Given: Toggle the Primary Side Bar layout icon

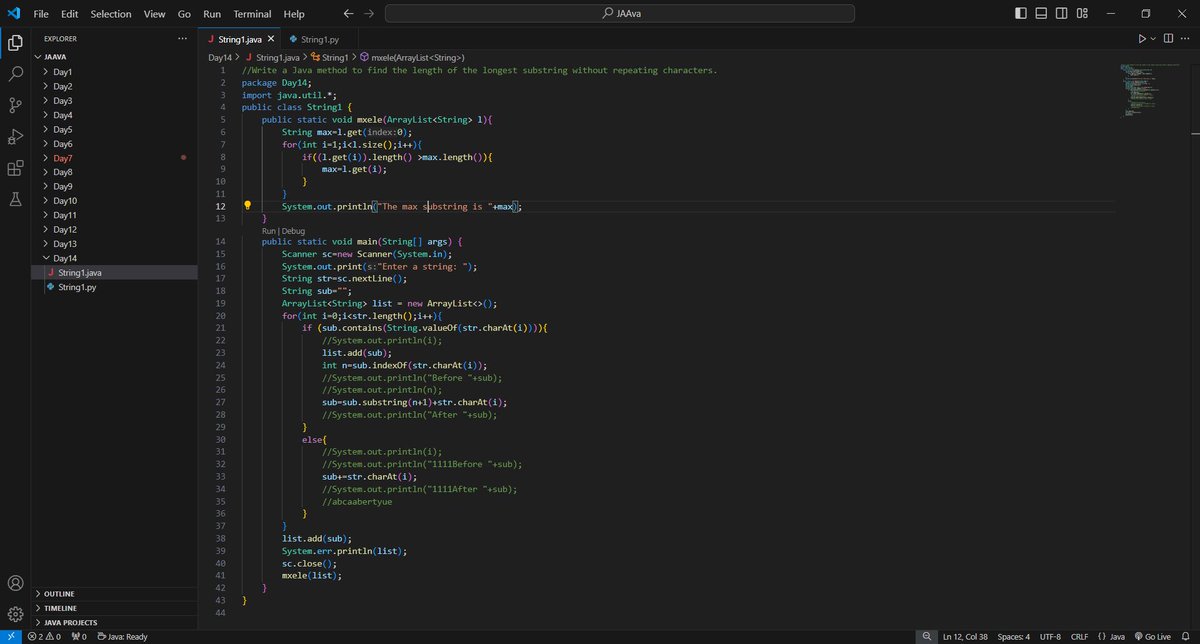Looking at the screenshot, I should pyautogui.click(x=1020, y=14).
